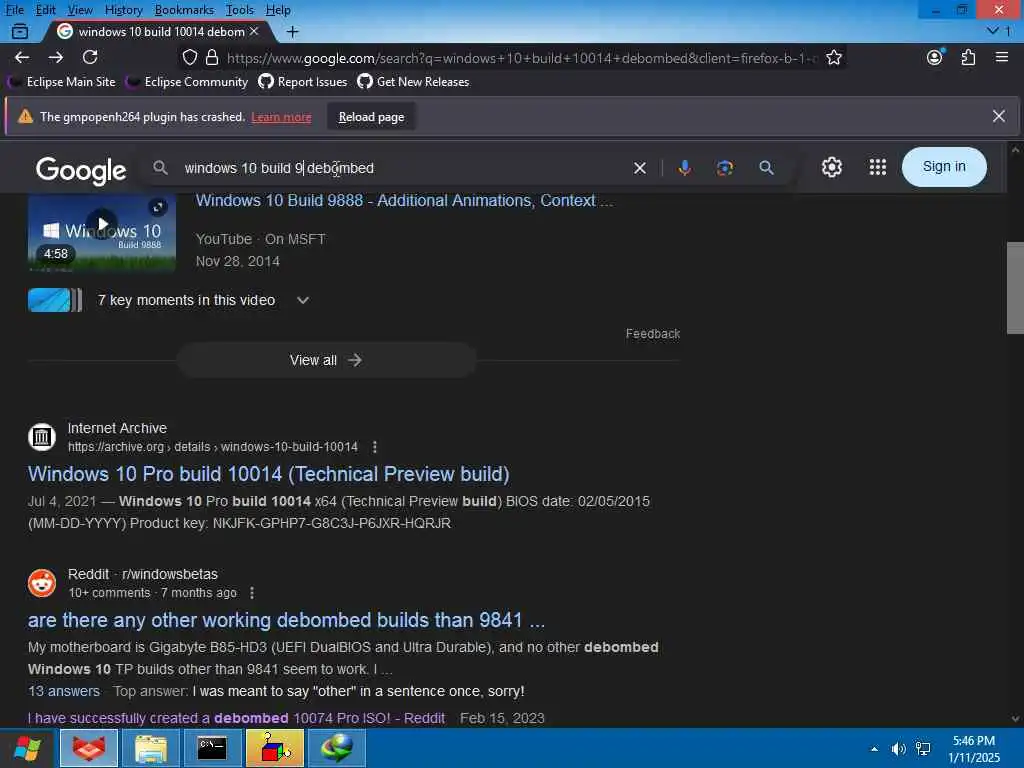Screen dimensions: 1024x768
Task: Go to Google homepage via logo
Action: [x=81, y=170]
